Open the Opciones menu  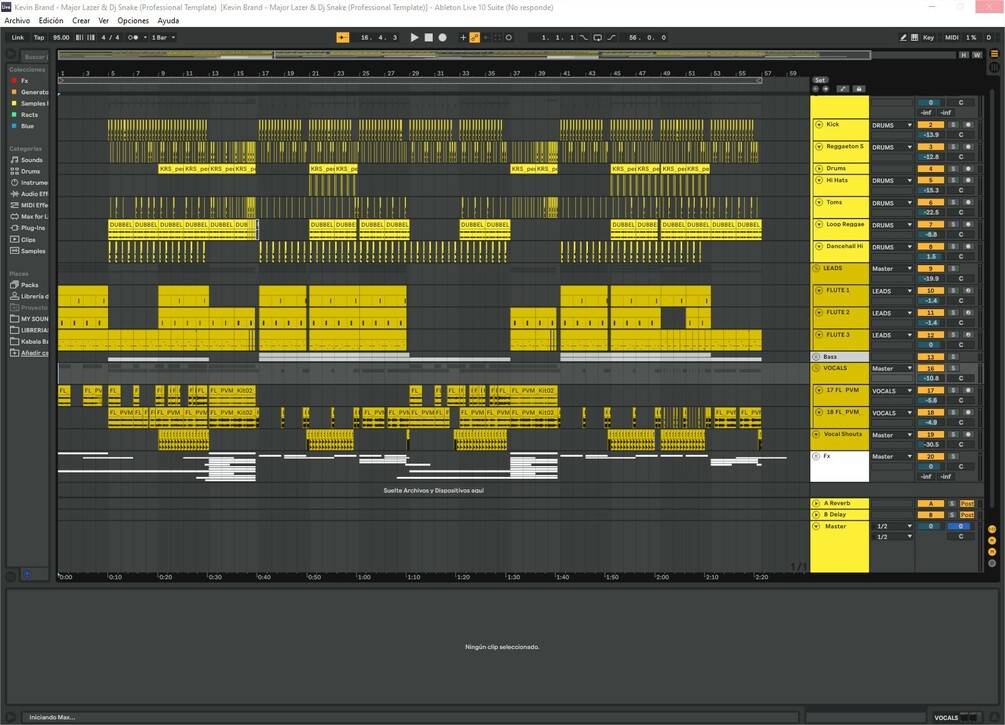(133, 21)
